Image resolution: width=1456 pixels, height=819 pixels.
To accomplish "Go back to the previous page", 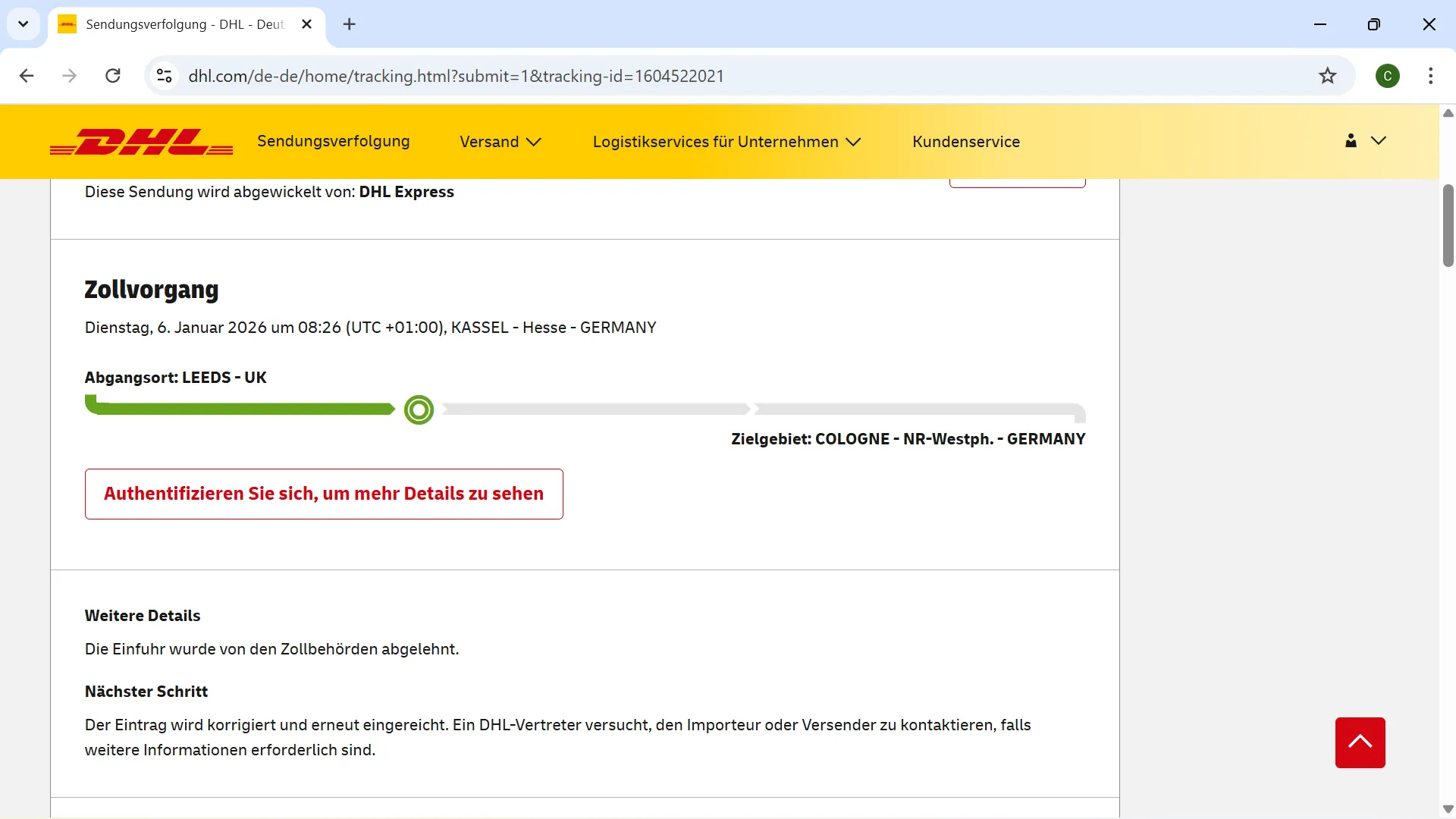I will pos(27,76).
